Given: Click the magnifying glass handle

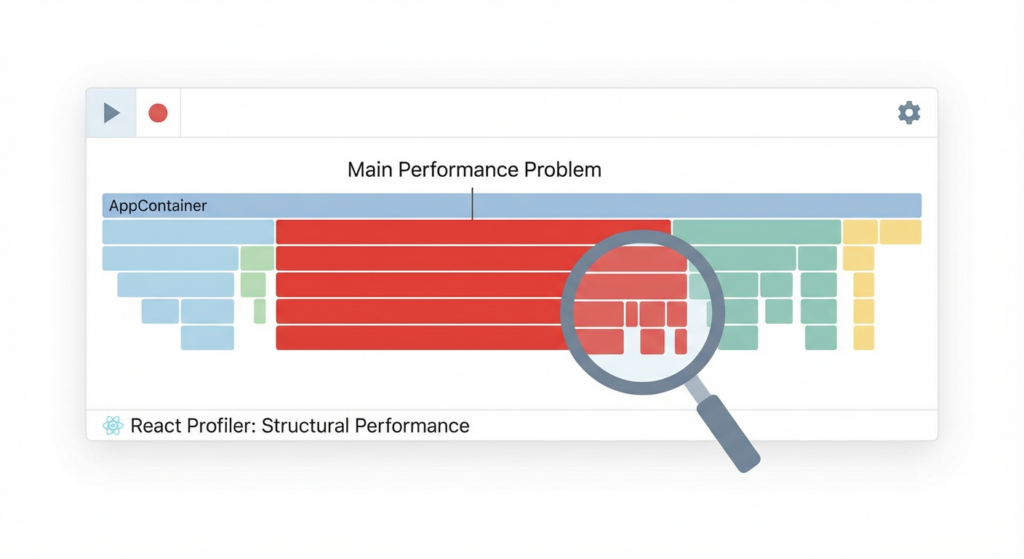Looking at the screenshot, I should (x=725, y=432).
